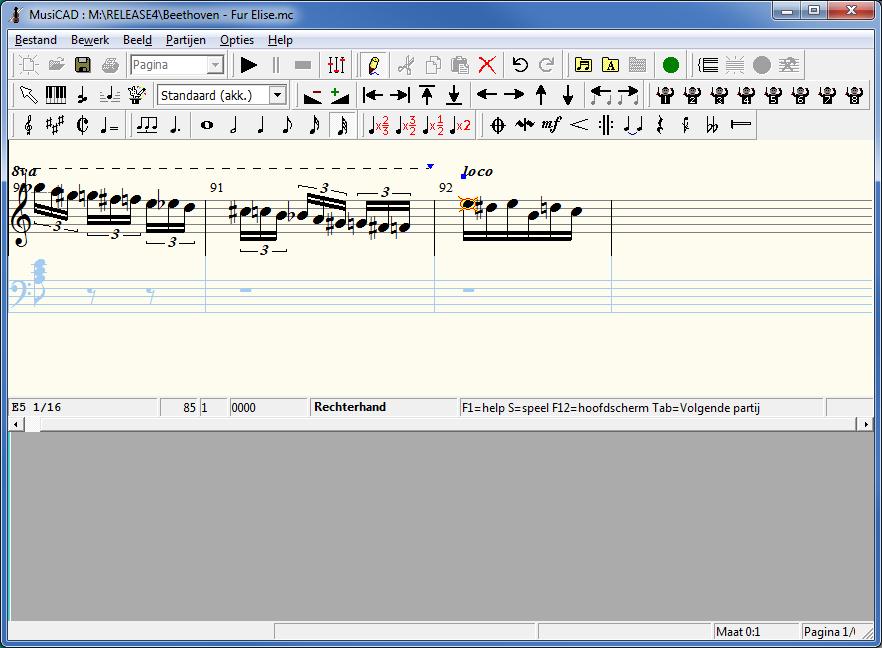Open the Standaard (akk.) dropdown
This screenshot has height=648, width=882.
277,95
